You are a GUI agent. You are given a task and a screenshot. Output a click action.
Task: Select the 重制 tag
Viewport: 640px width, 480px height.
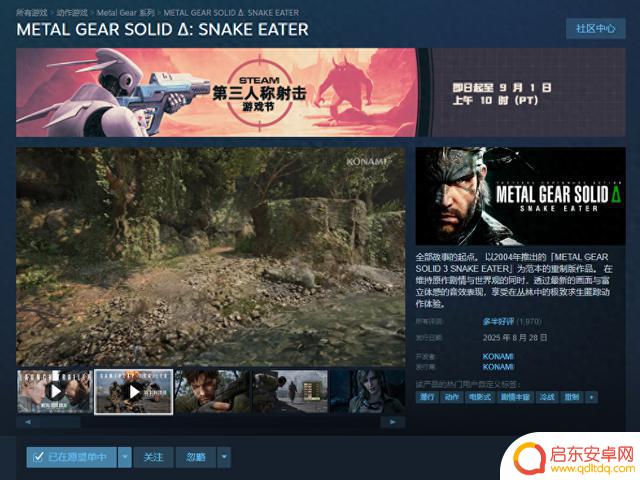[x=572, y=397]
